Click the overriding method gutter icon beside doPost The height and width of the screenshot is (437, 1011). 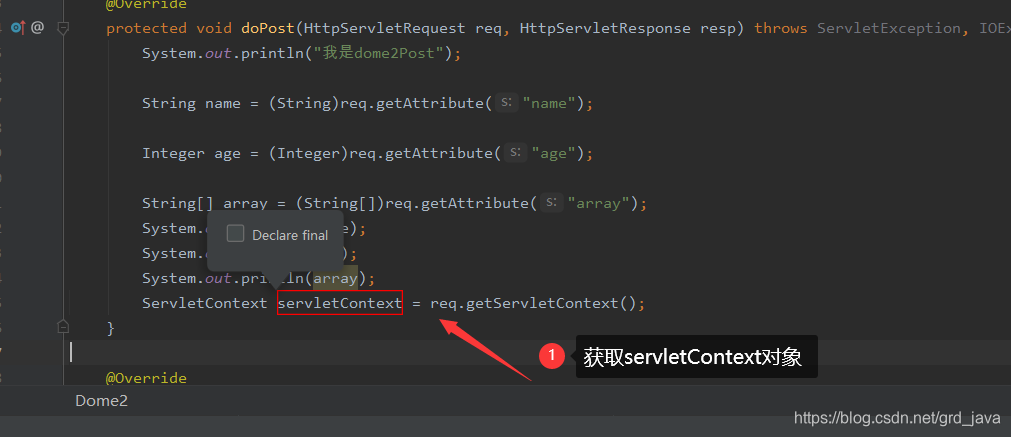(18, 28)
